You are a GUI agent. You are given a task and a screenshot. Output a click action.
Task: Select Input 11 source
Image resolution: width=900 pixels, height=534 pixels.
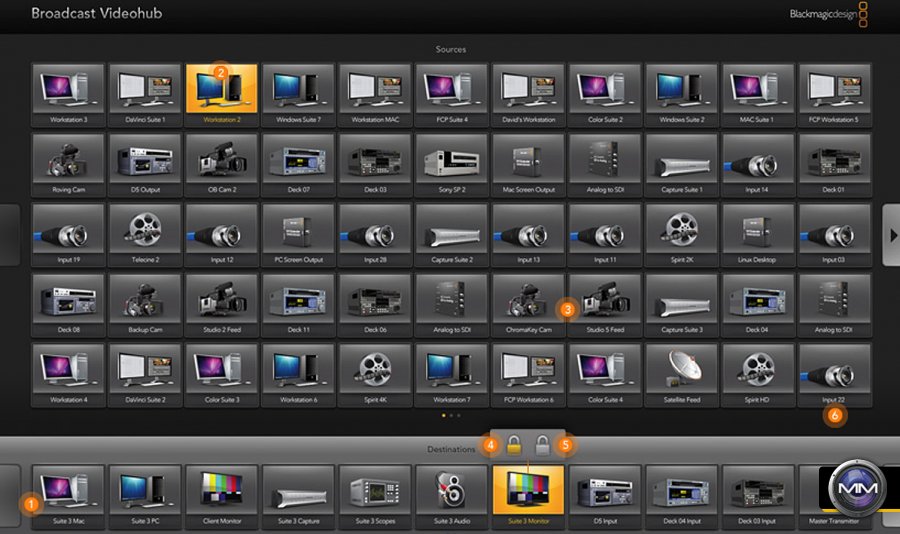605,235
